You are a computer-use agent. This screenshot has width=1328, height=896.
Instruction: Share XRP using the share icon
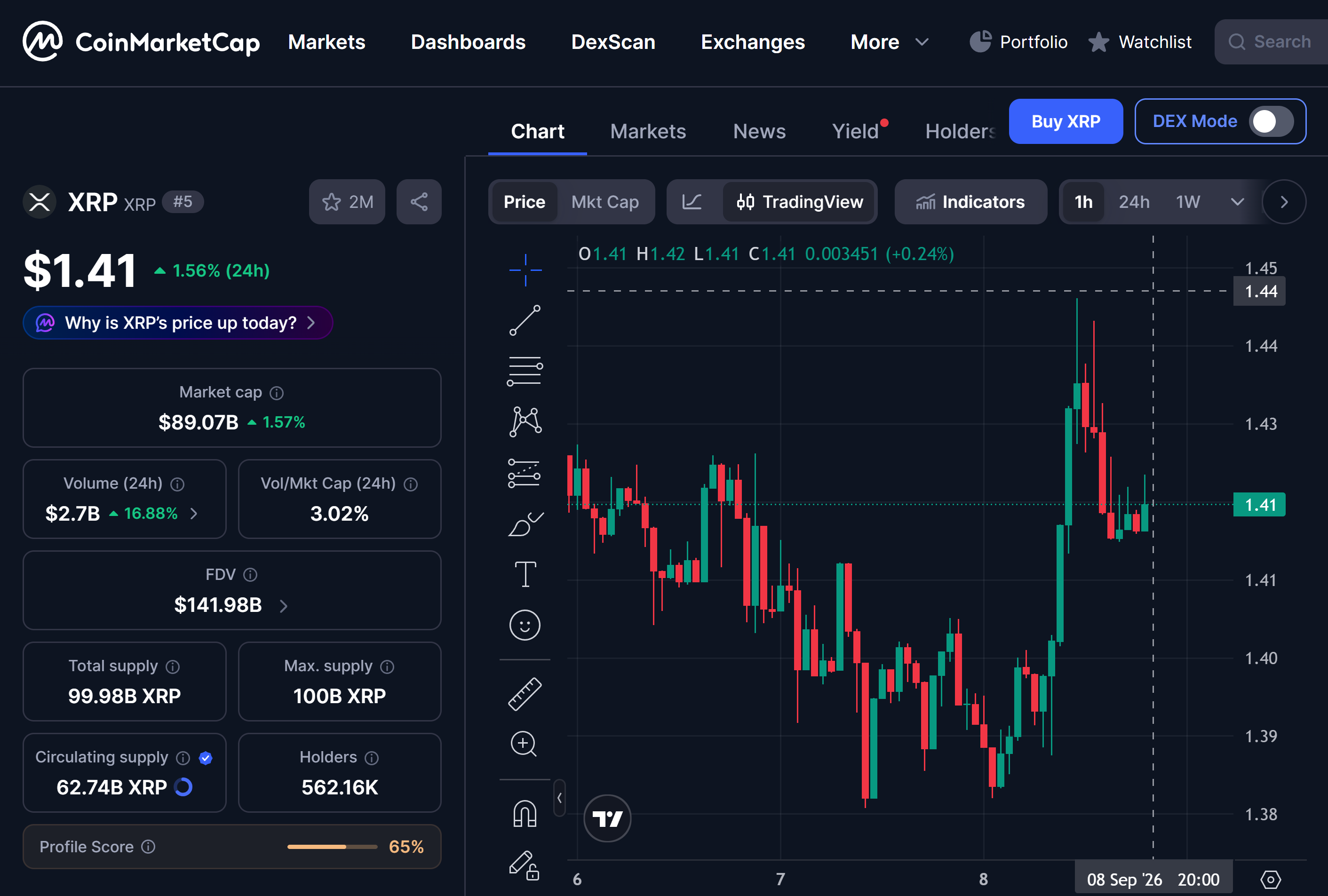419,202
